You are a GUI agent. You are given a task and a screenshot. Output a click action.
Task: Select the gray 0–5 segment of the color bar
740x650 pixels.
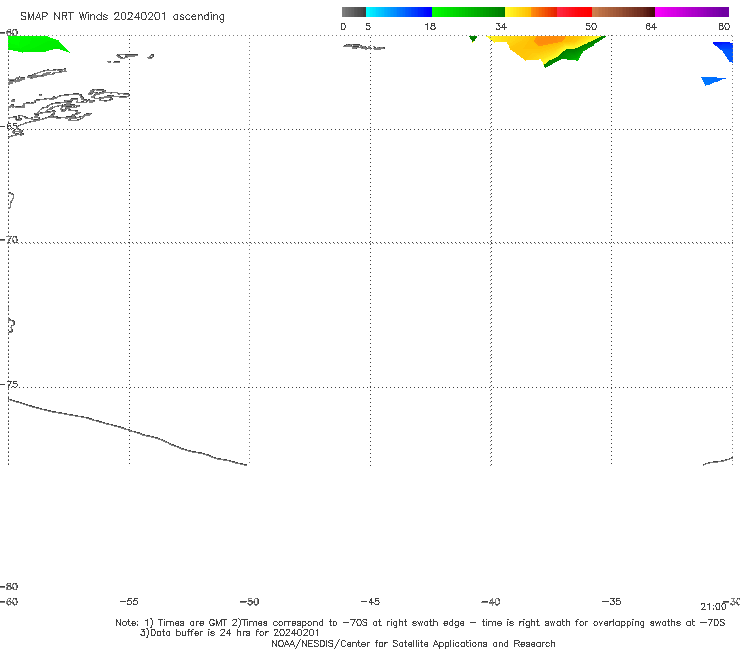coord(354,12)
